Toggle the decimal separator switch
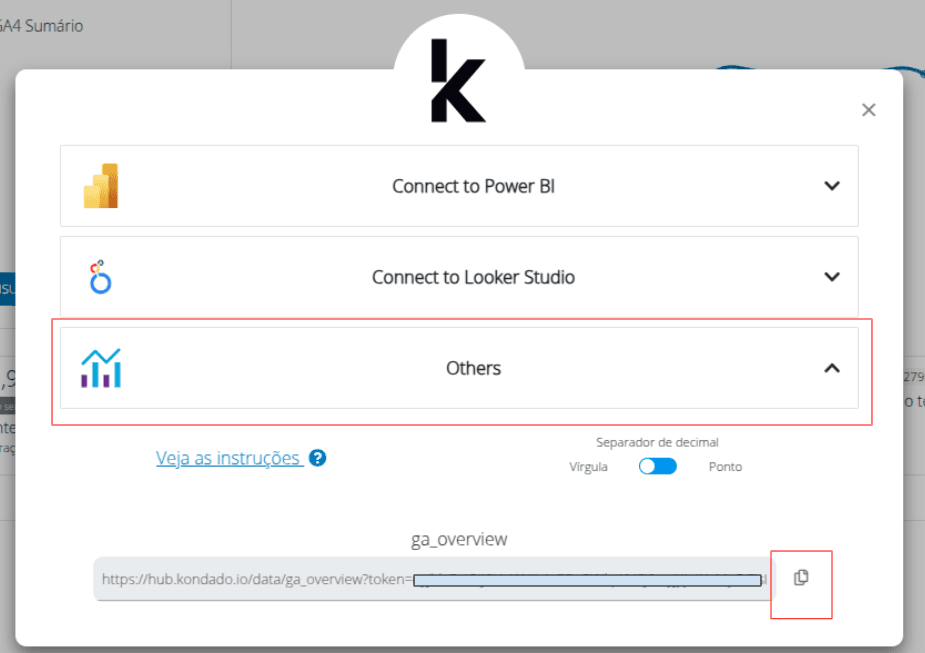 pos(658,466)
